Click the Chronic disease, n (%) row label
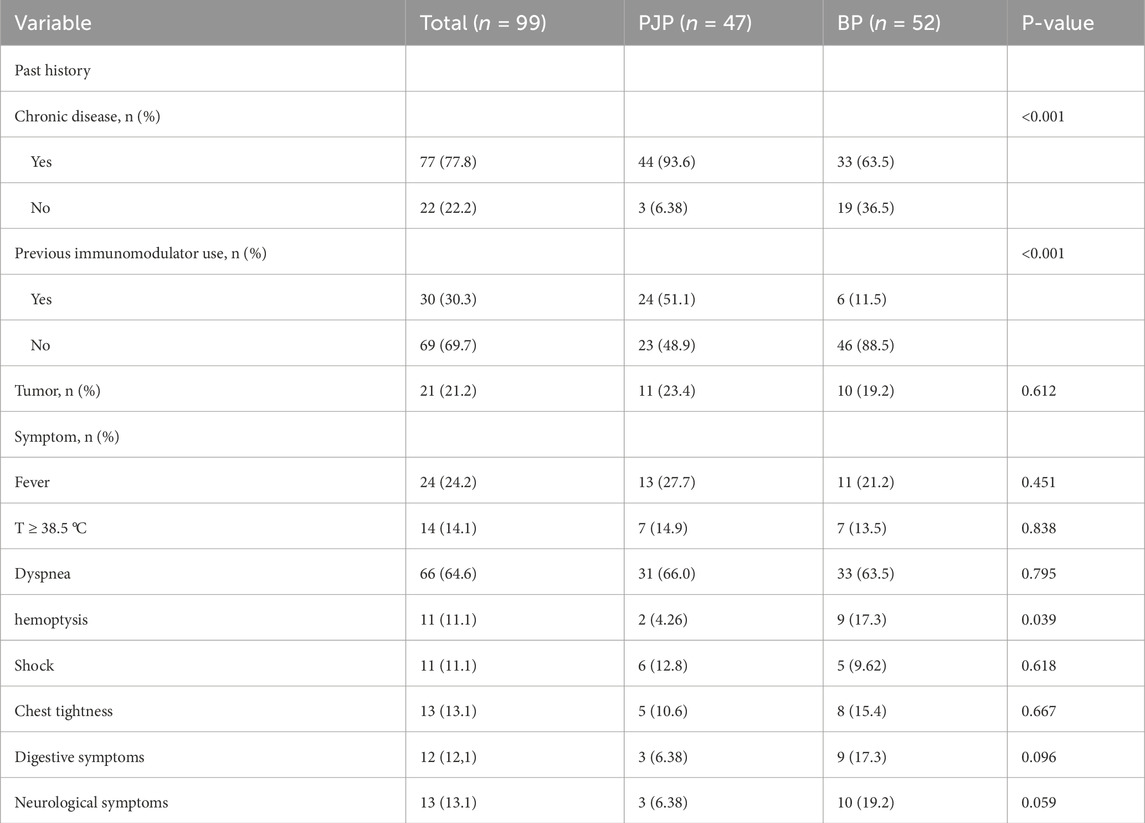 [x=88, y=116]
